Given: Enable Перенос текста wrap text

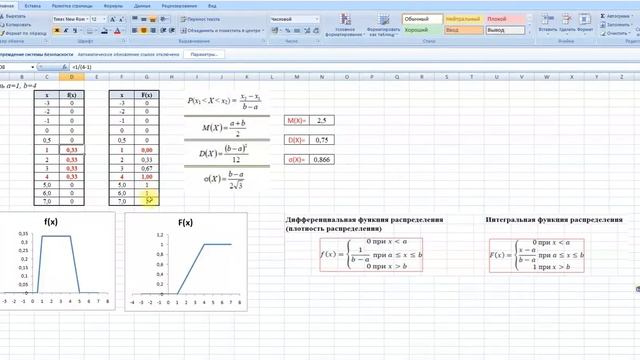Looking at the screenshot, I should pos(200,19).
